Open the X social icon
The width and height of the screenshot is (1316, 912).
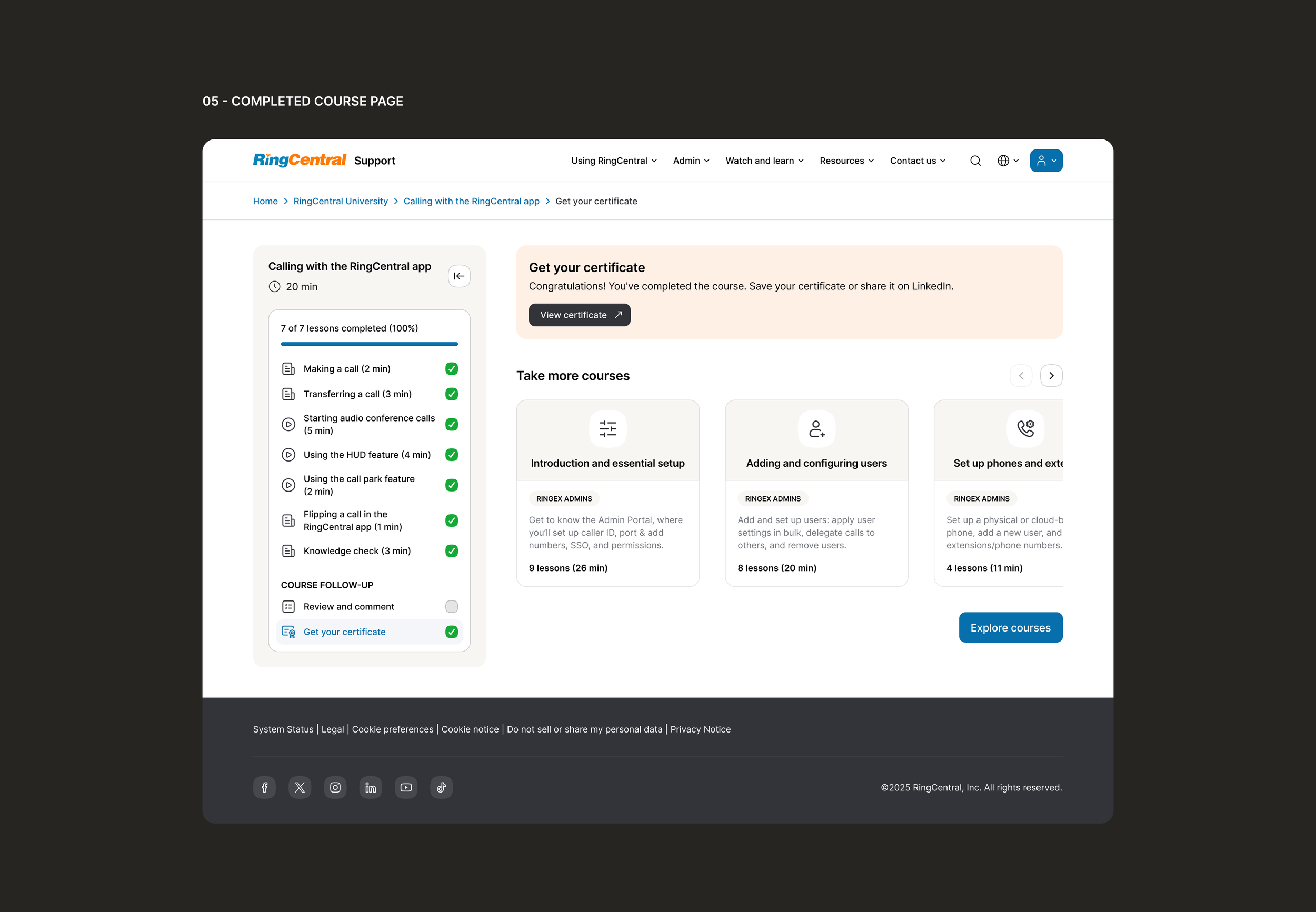[x=300, y=787]
